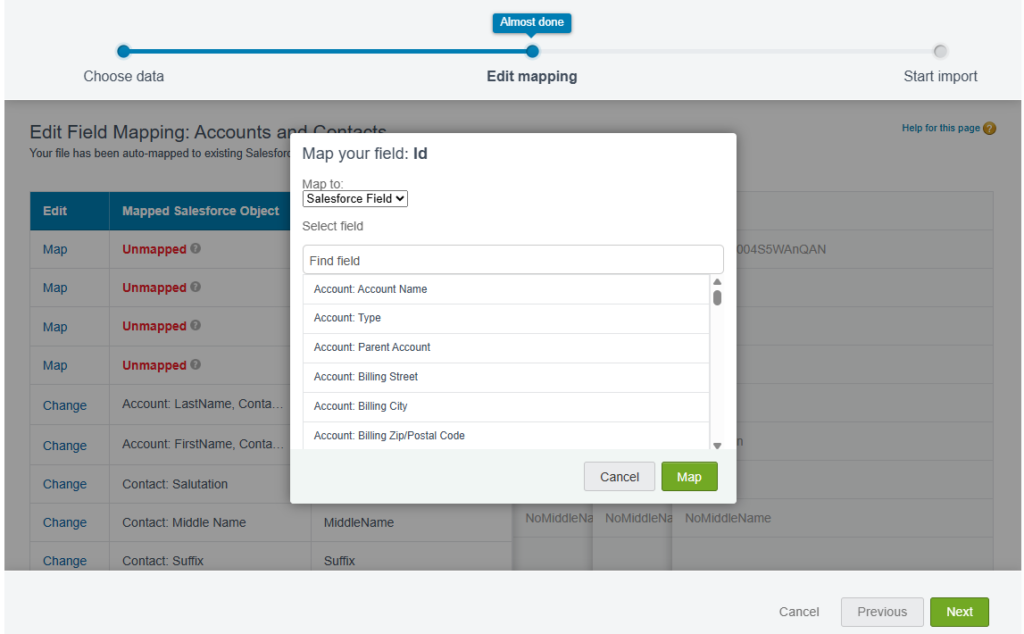The width and height of the screenshot is (1024, 634).
Task: Click the Contact: Salutation cell
Action: pos(210,484)
